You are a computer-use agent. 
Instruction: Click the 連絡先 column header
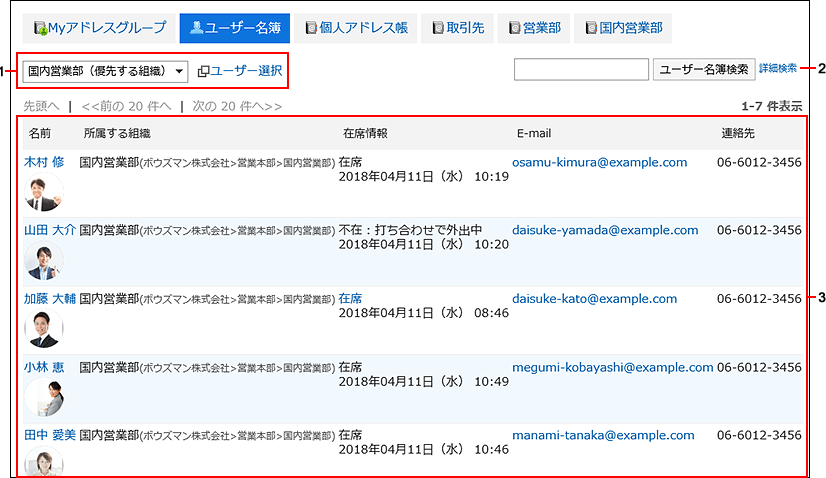pyautogui.click(x=738, y=133)
